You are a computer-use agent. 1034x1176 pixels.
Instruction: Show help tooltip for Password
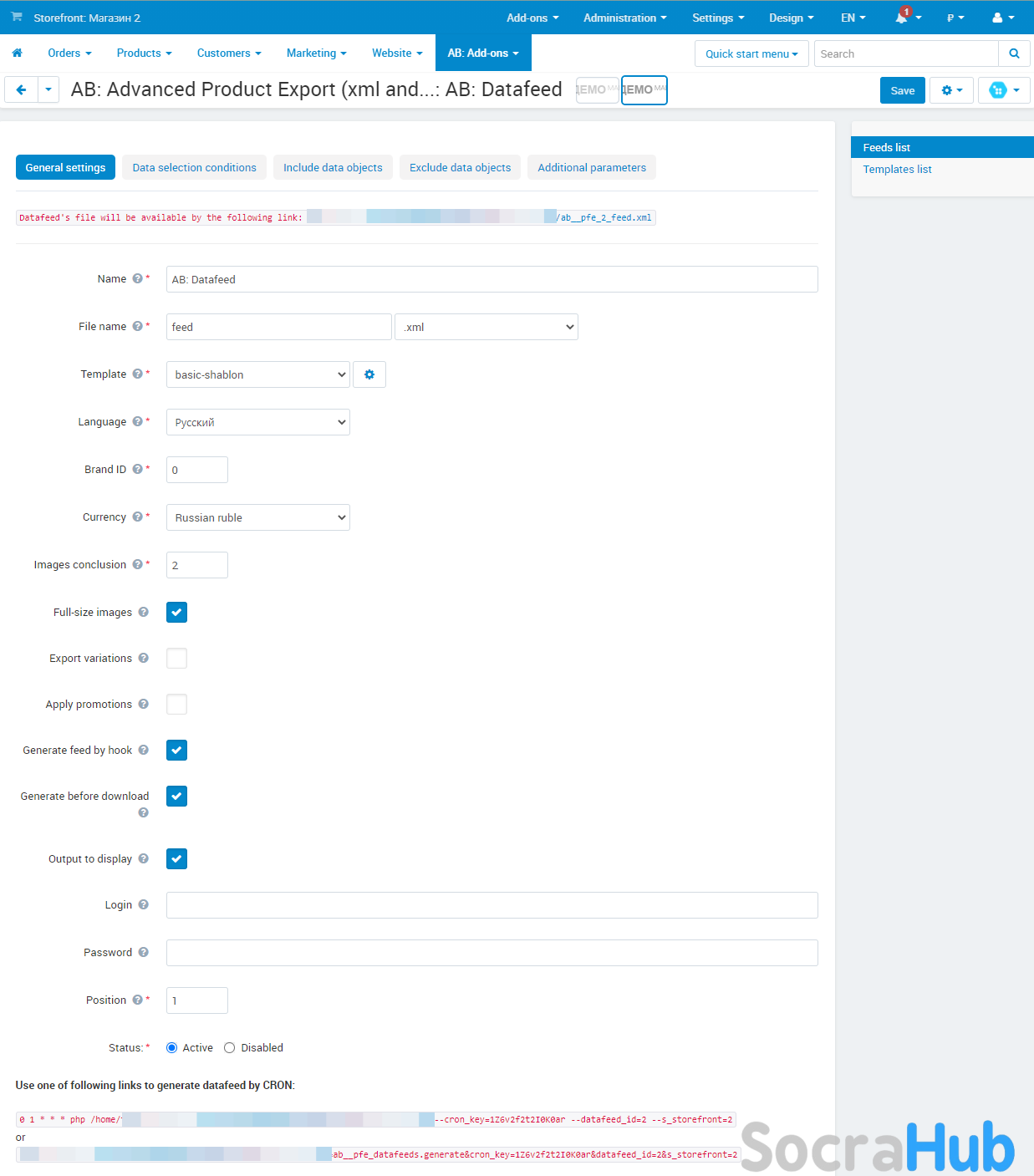click(x=143, y=953)
